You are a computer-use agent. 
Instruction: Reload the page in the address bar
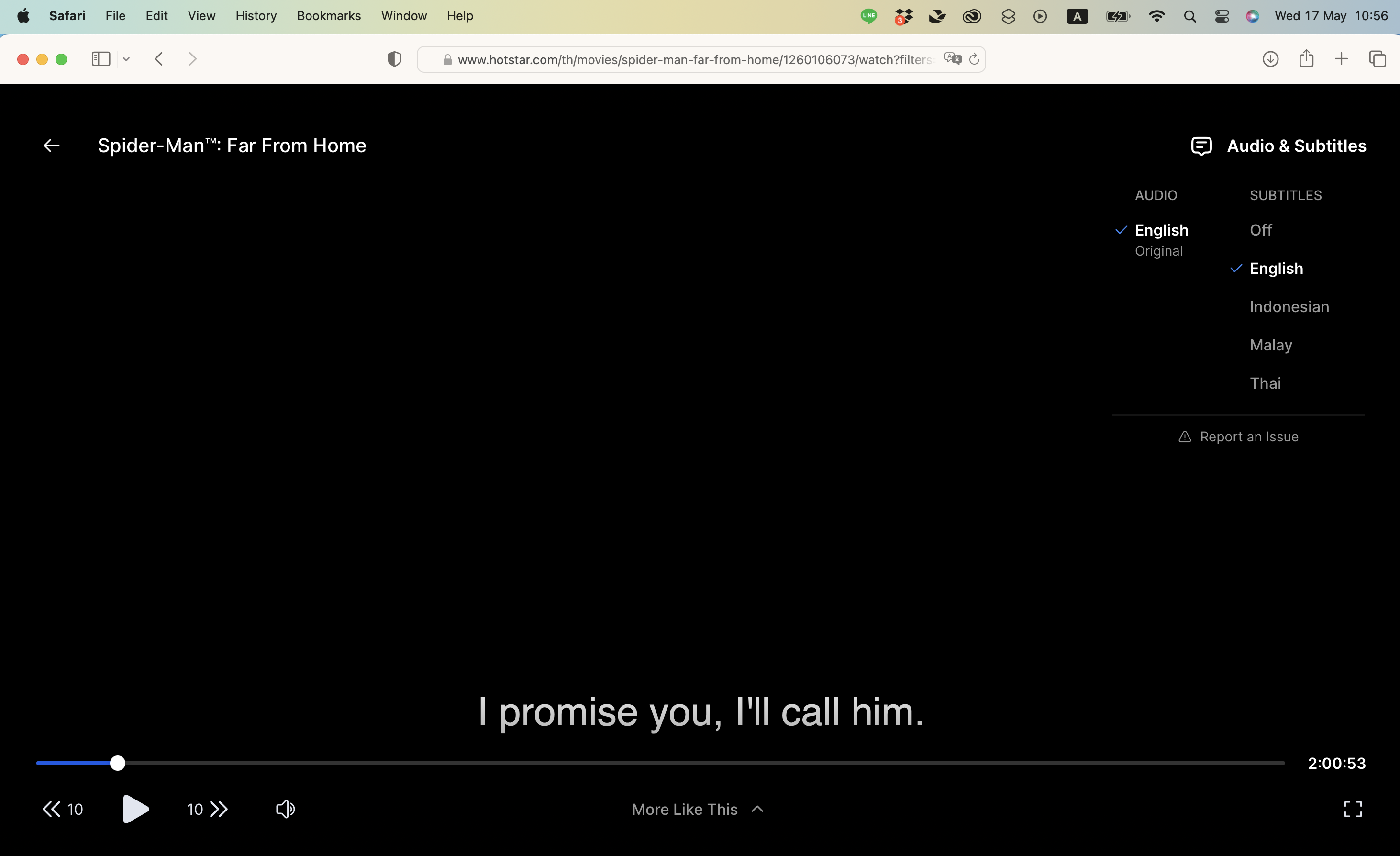974,59
